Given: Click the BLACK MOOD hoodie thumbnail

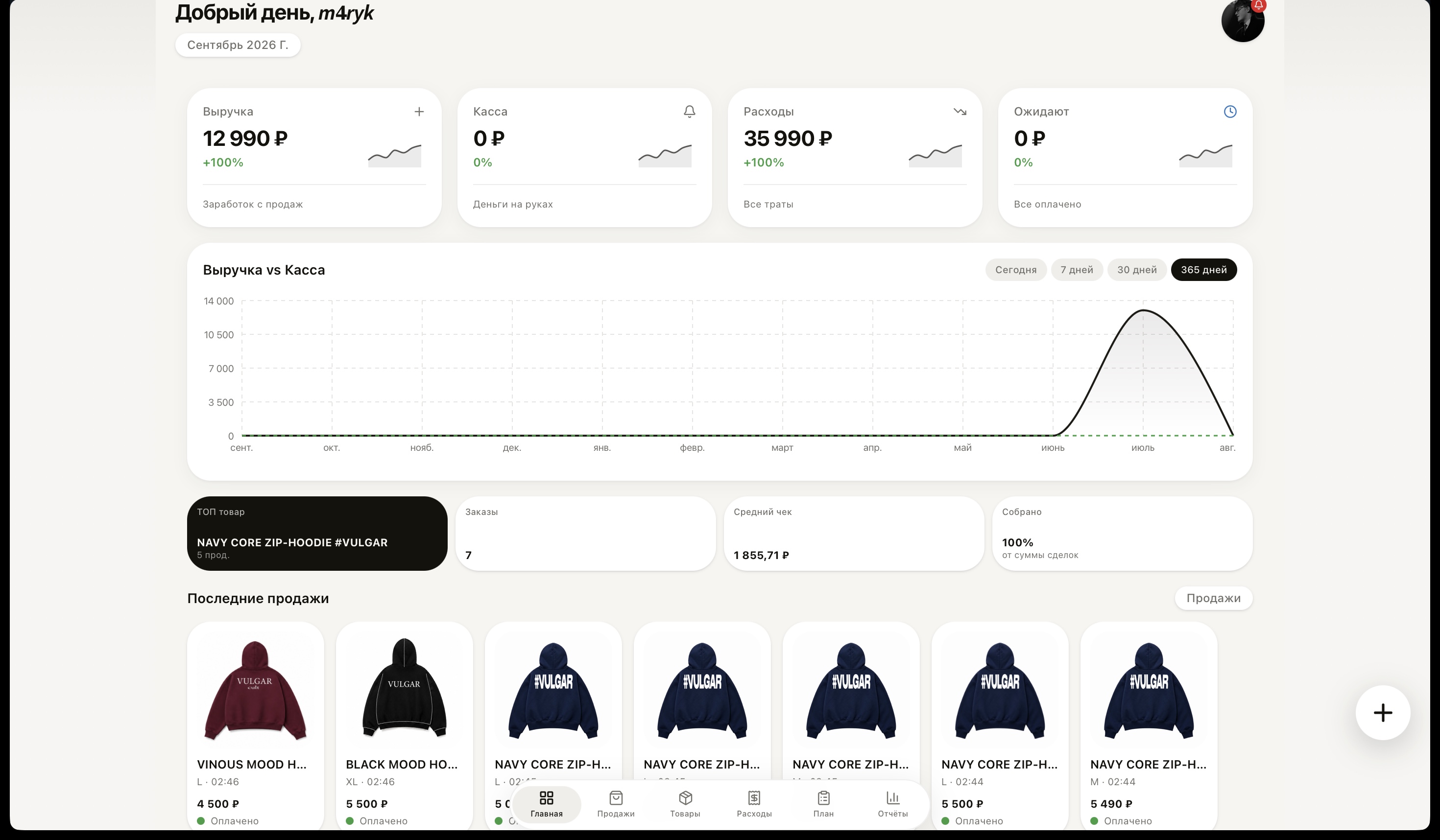Looking at the screenshot, I should click(x=404, y=690).
